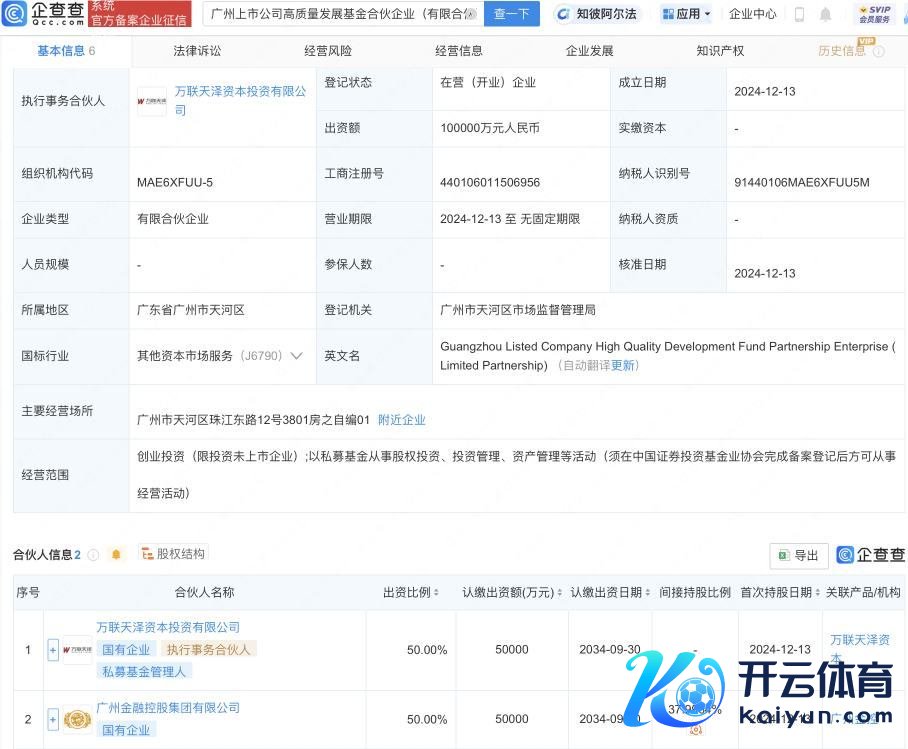Expand 国标行业 dropdown chevron
The width and height of the screenshot is (908, 749).
(296, 355)
